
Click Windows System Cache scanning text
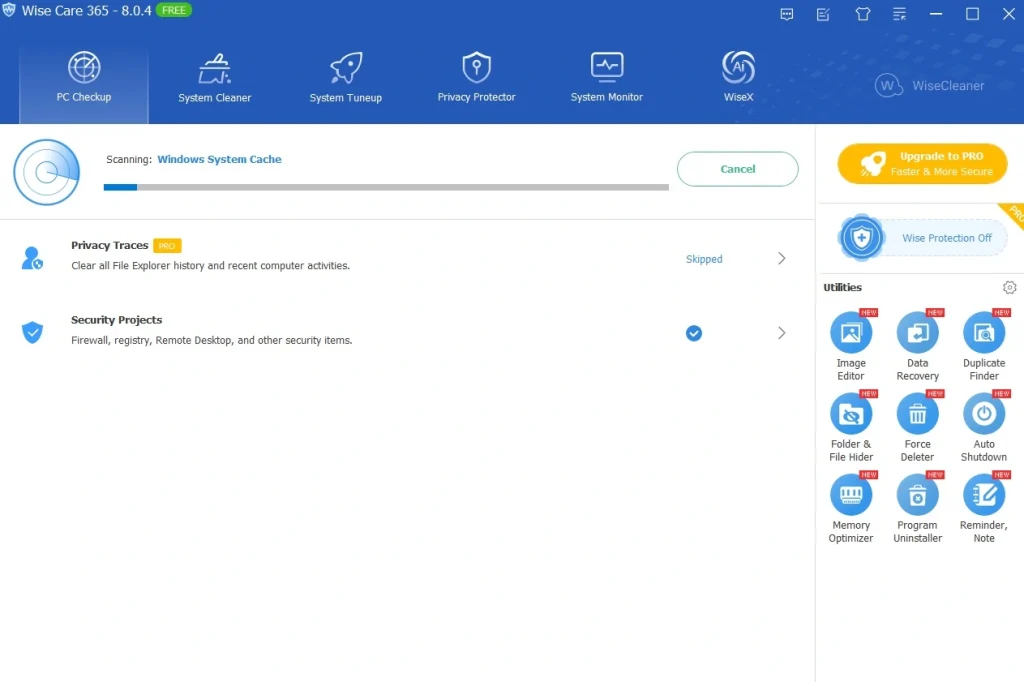click(x=219, y=159)
